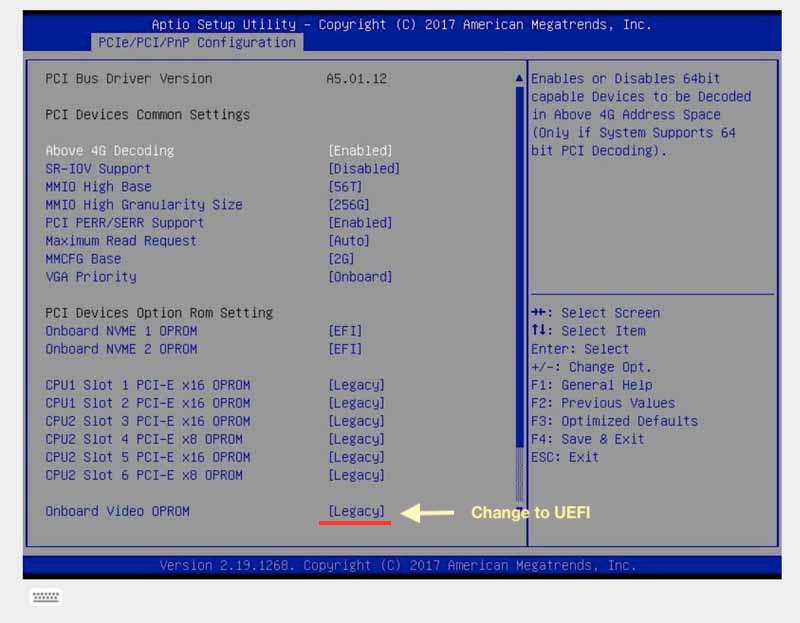Open CPU2 Slot 4 Legacy value

pyautogui.click(x=356, y=439)
